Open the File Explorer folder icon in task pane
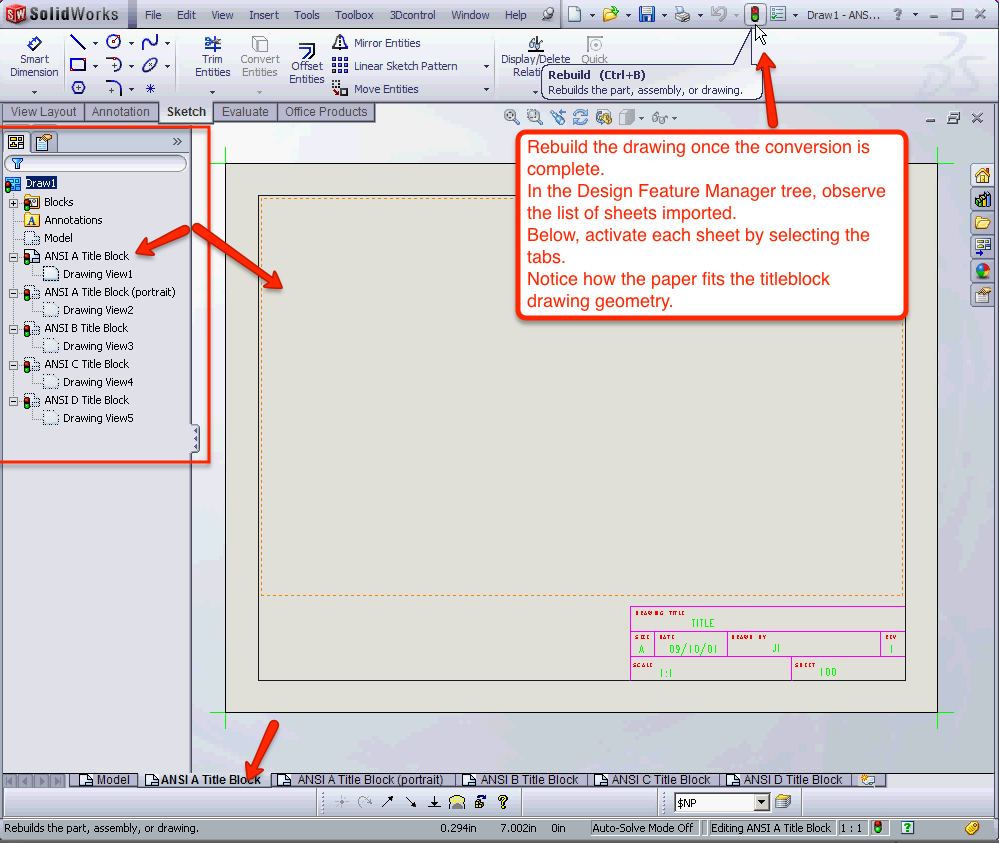This screenshot has width=999, height=843. click(x=982, y=222)
